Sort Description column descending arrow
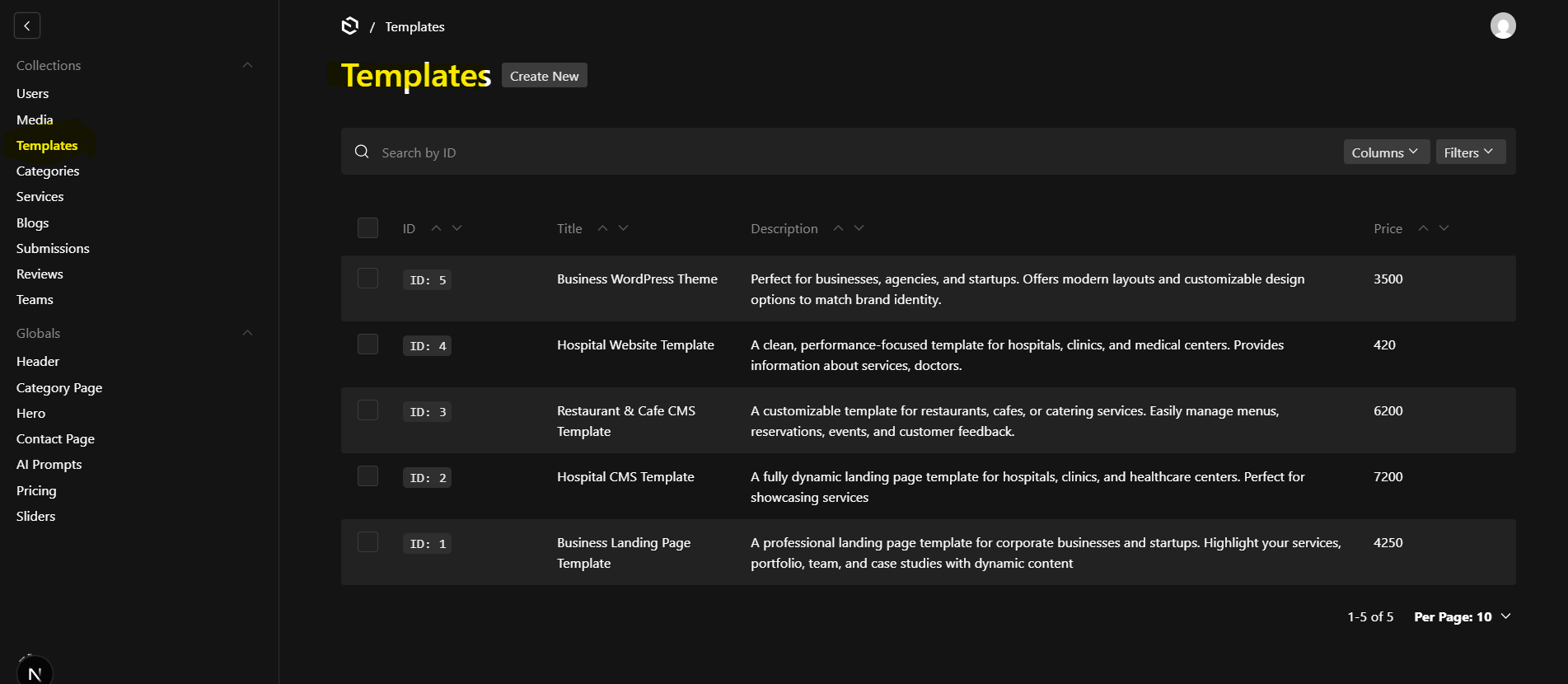1568x684 pixels. (859, 228)
